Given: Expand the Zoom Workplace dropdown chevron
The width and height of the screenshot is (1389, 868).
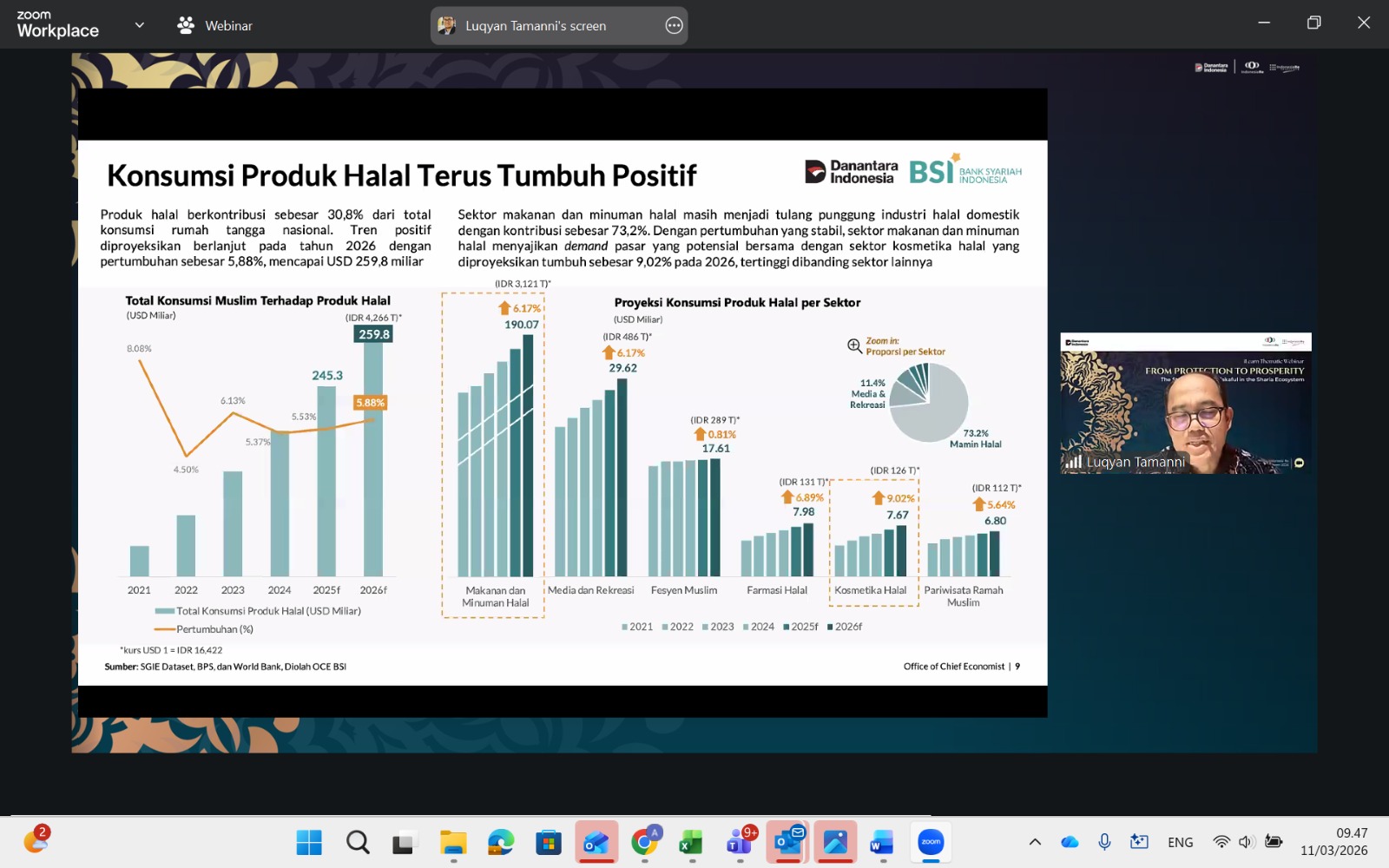Looking at the screenshot, I should tap(139, 25).
